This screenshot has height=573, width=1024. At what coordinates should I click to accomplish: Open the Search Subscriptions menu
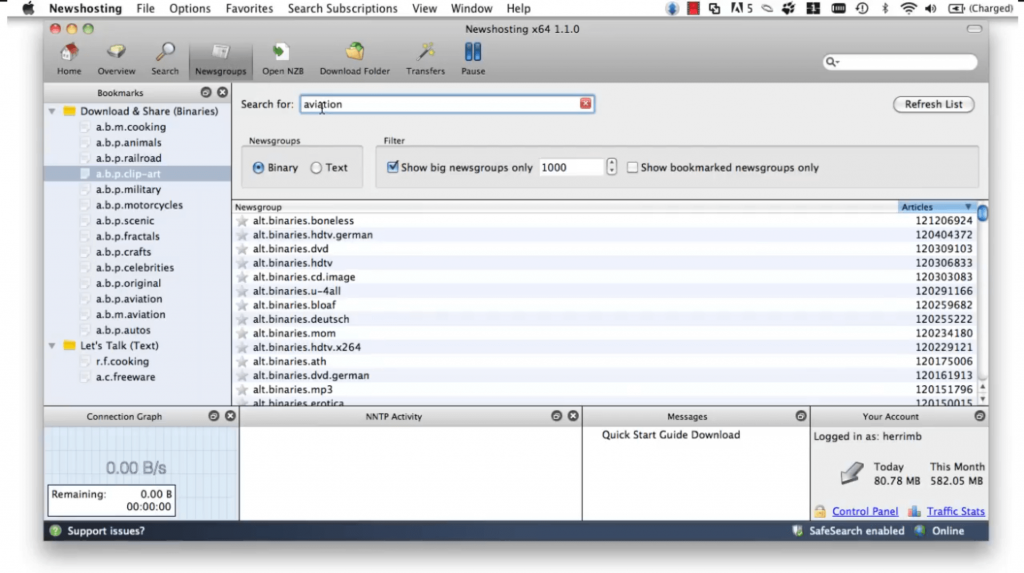(x=342, y=8)
